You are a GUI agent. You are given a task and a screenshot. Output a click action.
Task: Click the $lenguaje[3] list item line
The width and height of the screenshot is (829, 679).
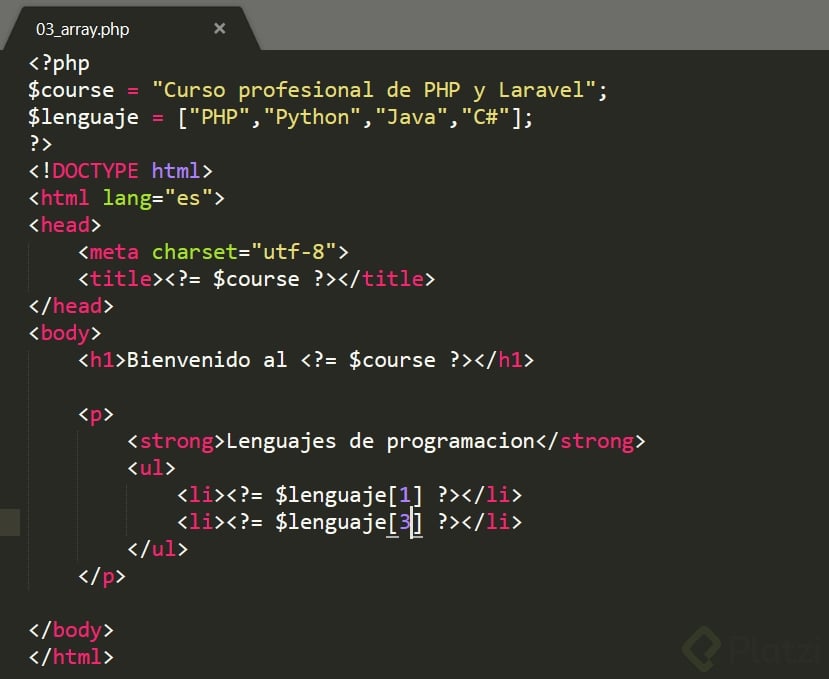(x=349, y=522)
